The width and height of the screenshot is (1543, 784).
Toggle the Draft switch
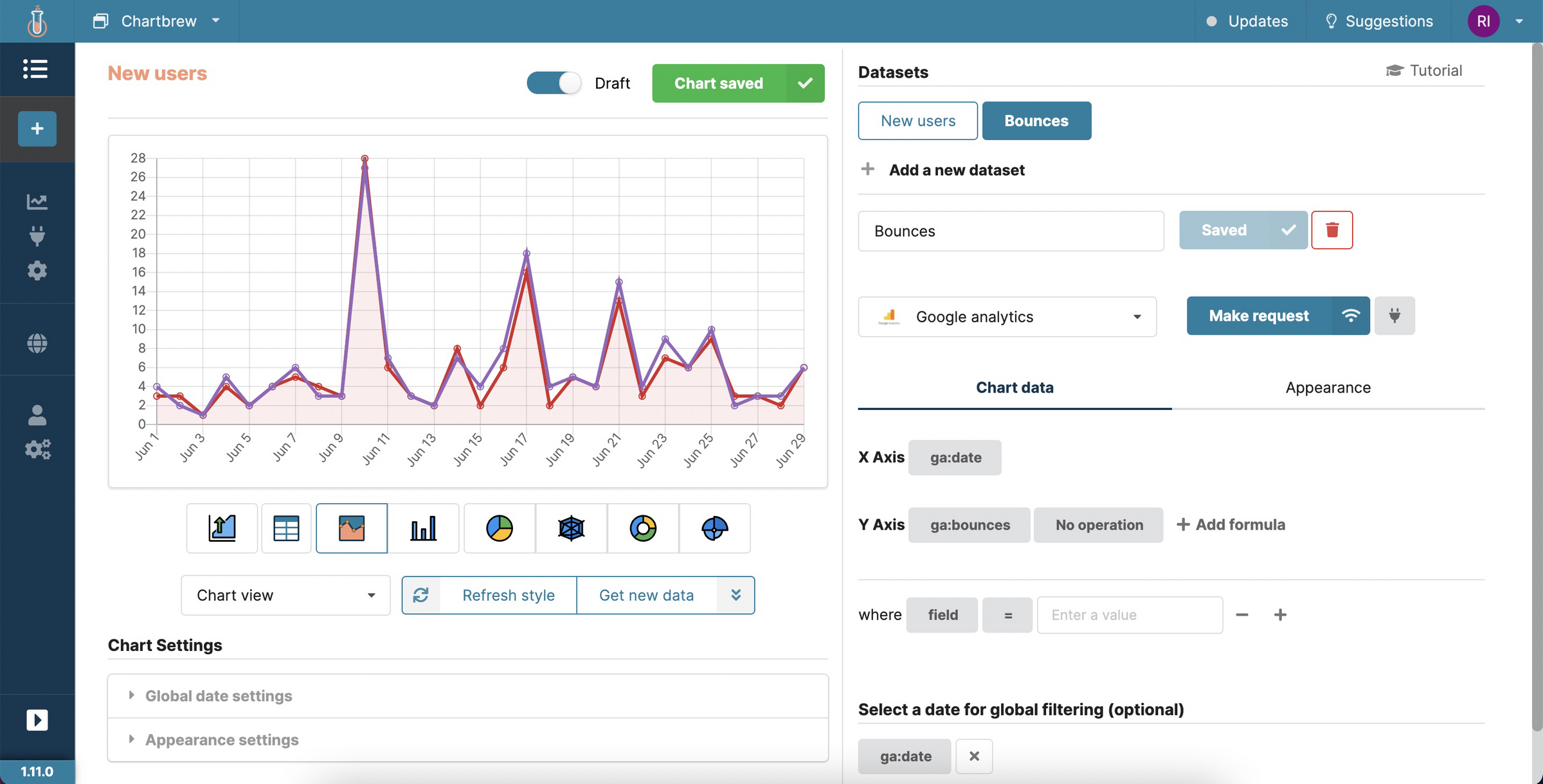coord(554,83)
